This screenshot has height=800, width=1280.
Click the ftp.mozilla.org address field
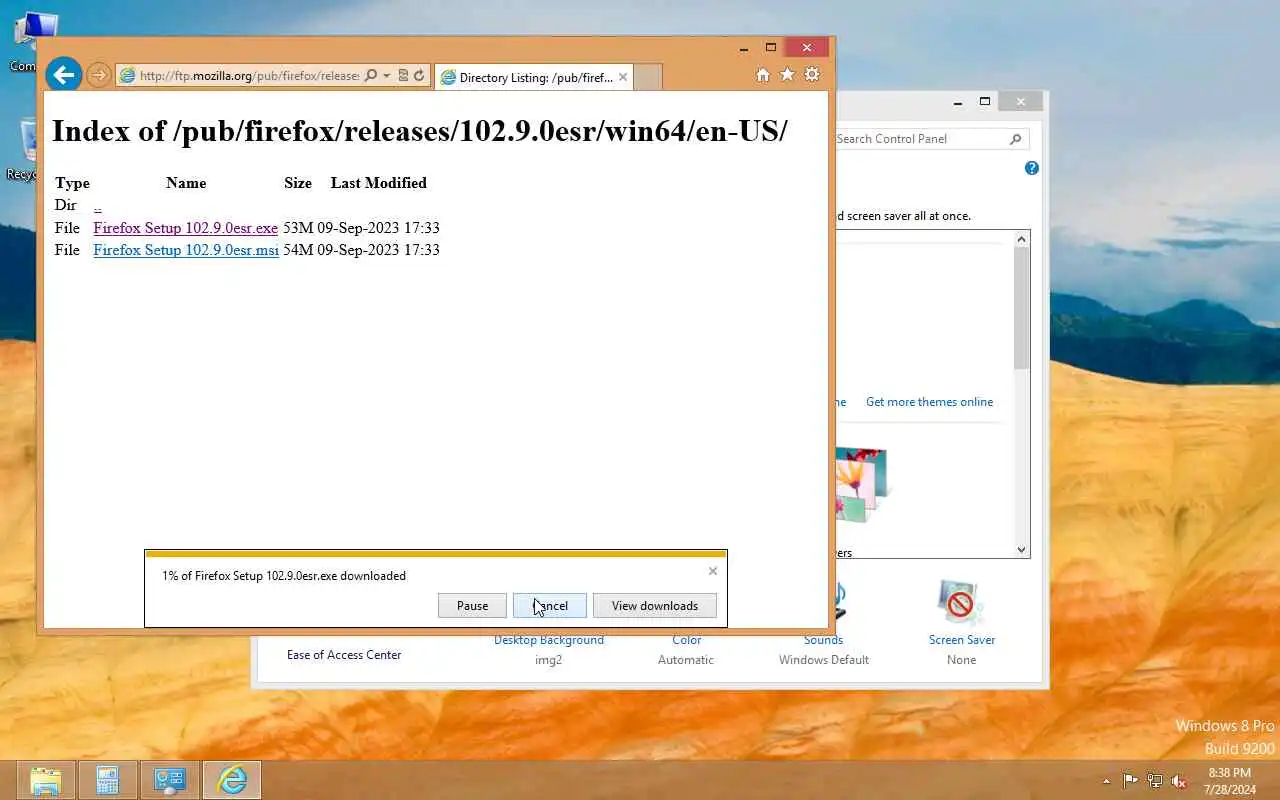tap(249, 75)
